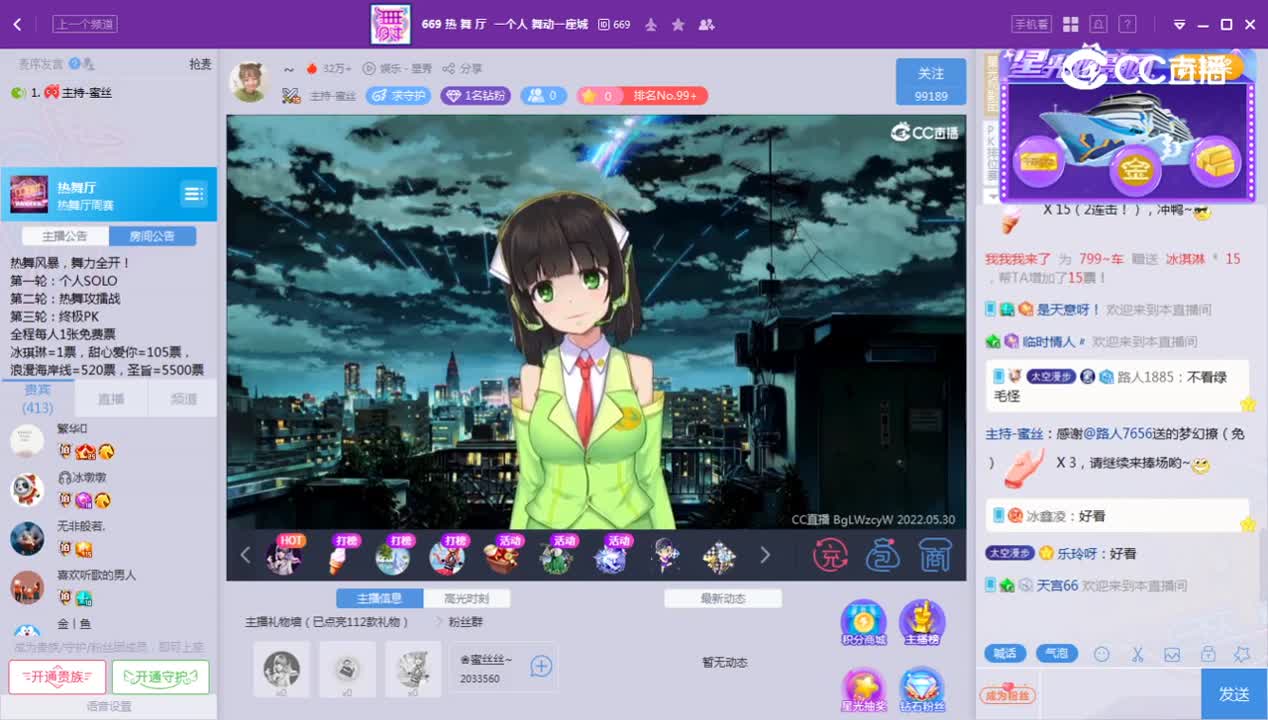Image resolution: width=1268 pixels, height=720 pixels.
Task: Click the image upload icon in chat
Action: [1172, 654]
